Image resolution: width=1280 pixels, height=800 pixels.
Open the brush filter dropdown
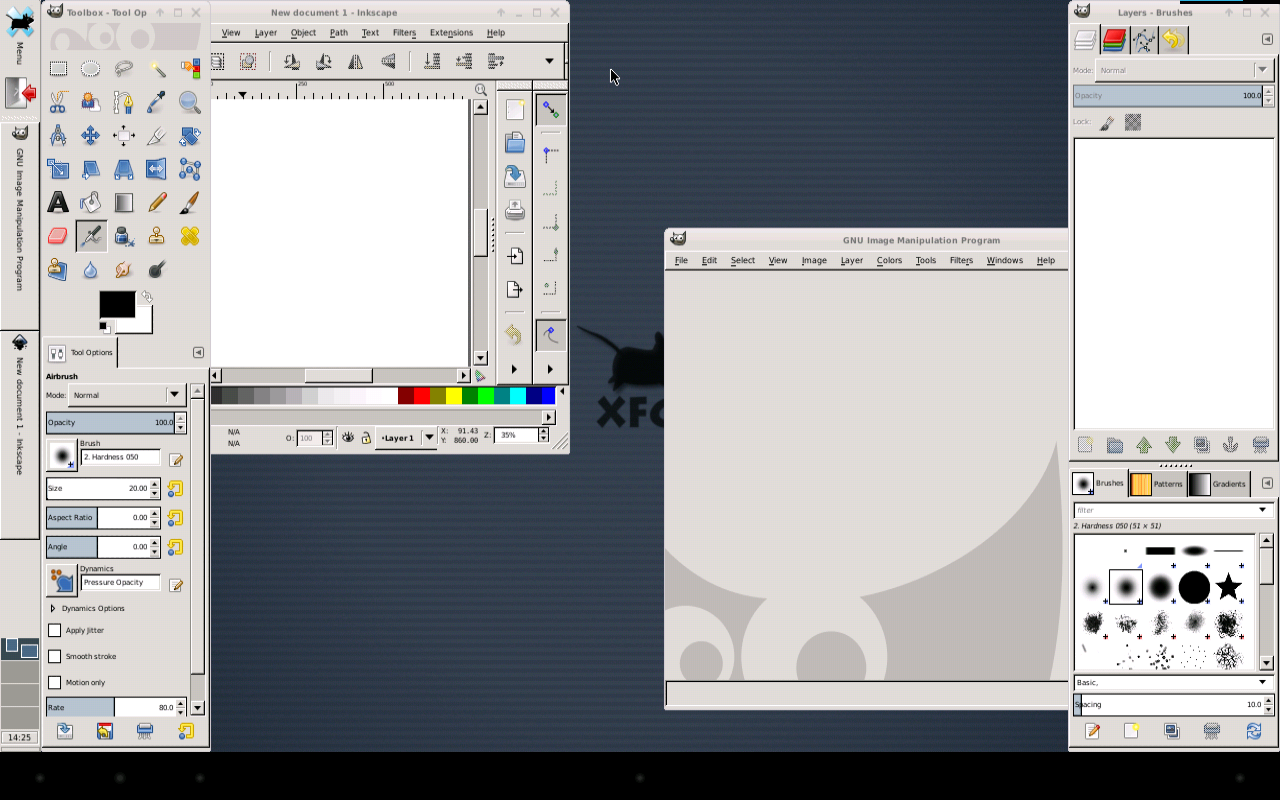click(x=1263, y=510)
